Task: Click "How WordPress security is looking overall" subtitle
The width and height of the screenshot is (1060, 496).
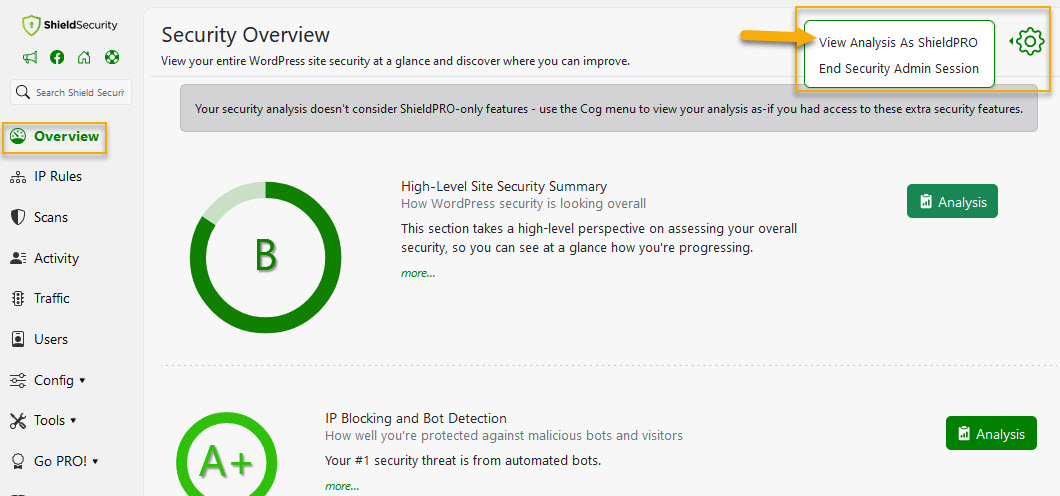Action: coord(523,203)
